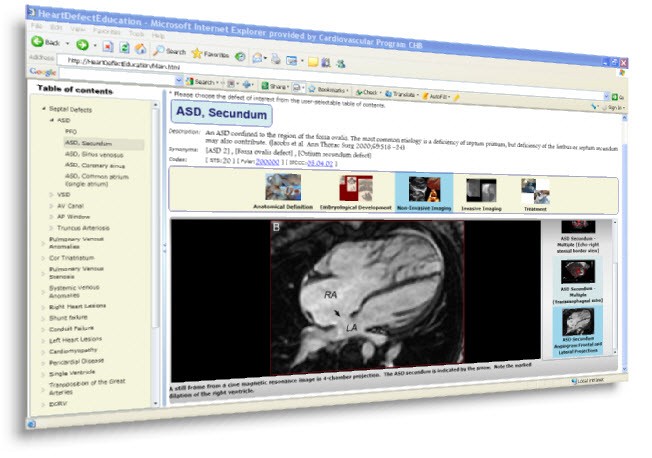Viewport: 652px width, 458px height.
Task: Select PFO in table of contents
Action: pyautogui.click(x=71, y=131)
